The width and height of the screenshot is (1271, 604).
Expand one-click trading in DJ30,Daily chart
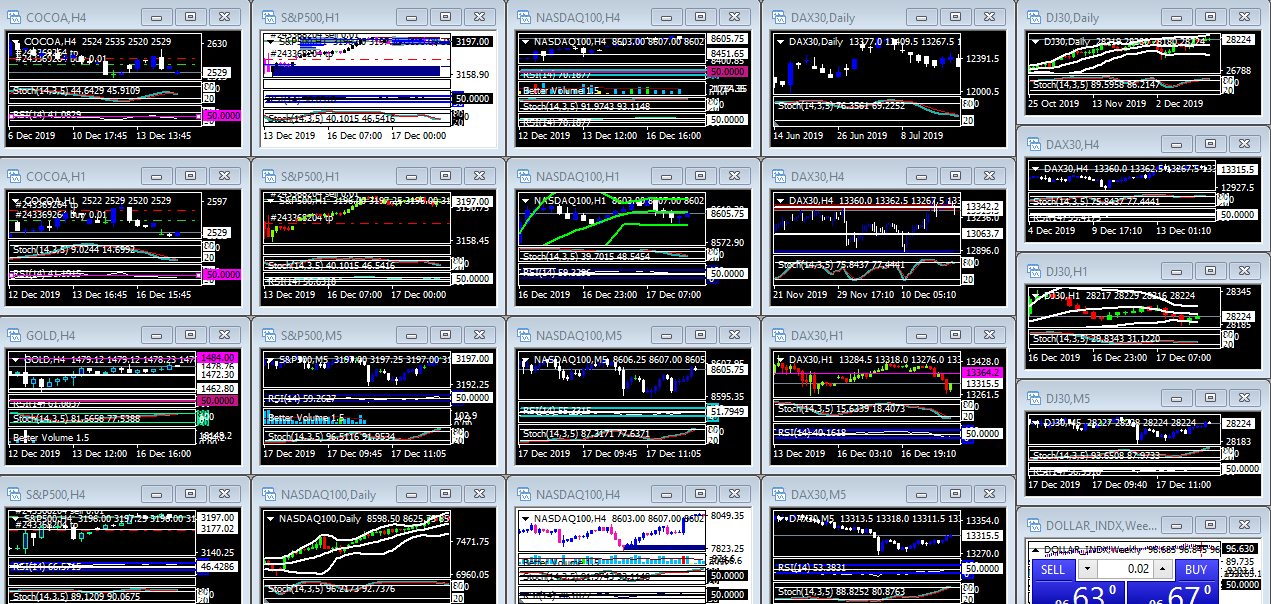(1035, 41)
